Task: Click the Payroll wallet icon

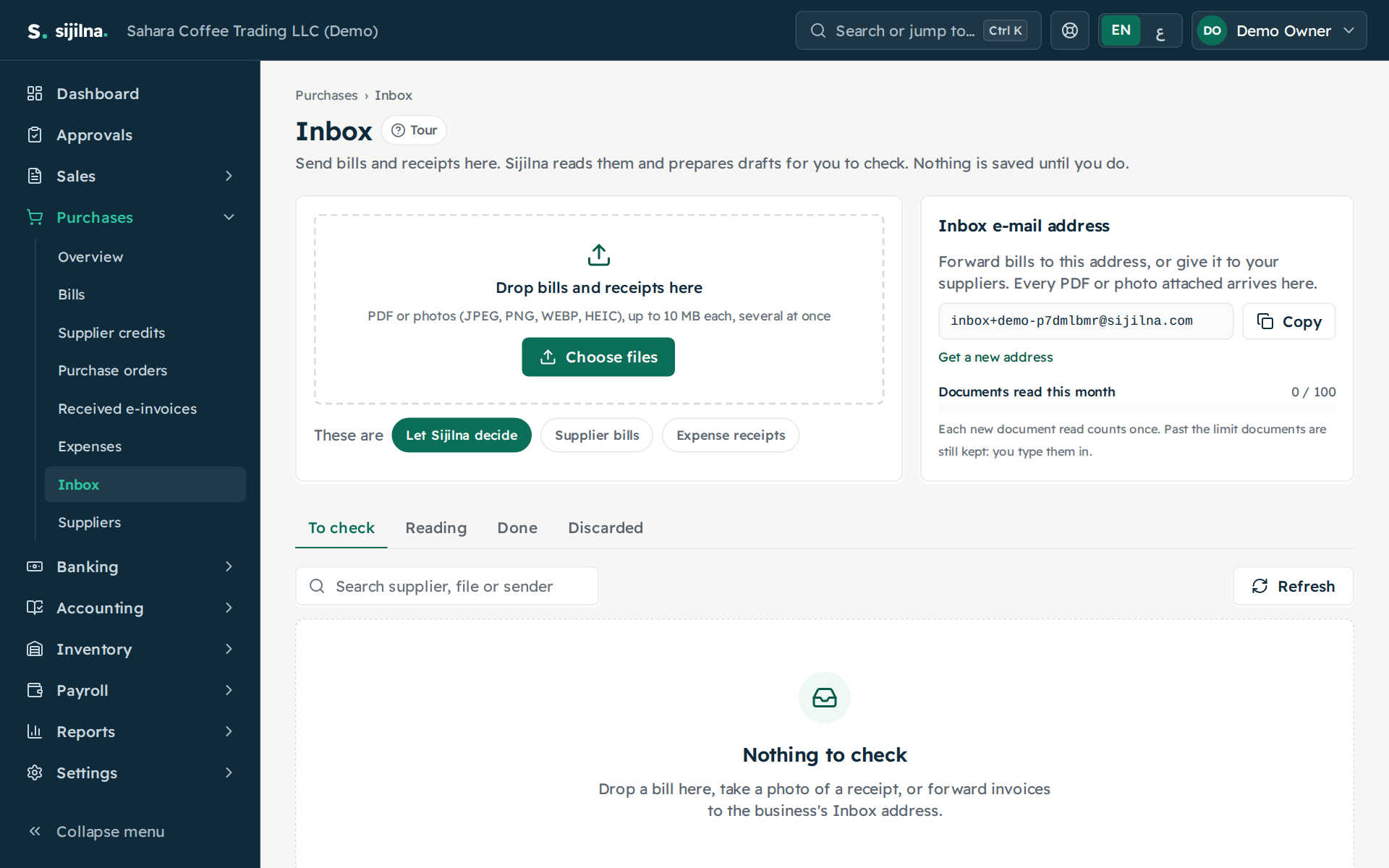Action: click(35, 690)
